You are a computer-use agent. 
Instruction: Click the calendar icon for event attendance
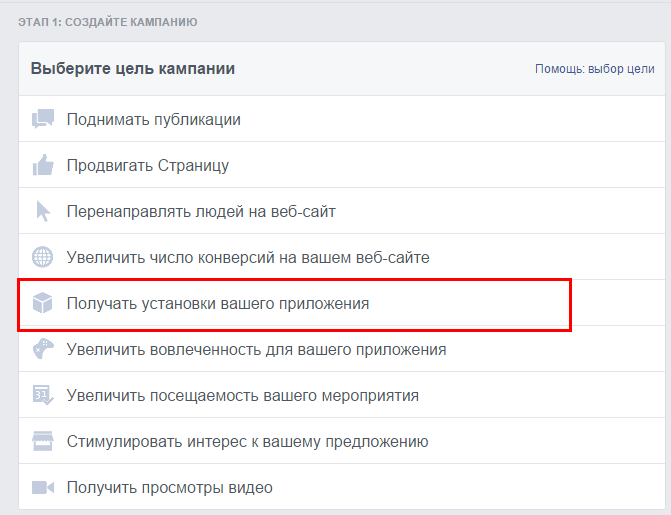[x=43, y=395]
